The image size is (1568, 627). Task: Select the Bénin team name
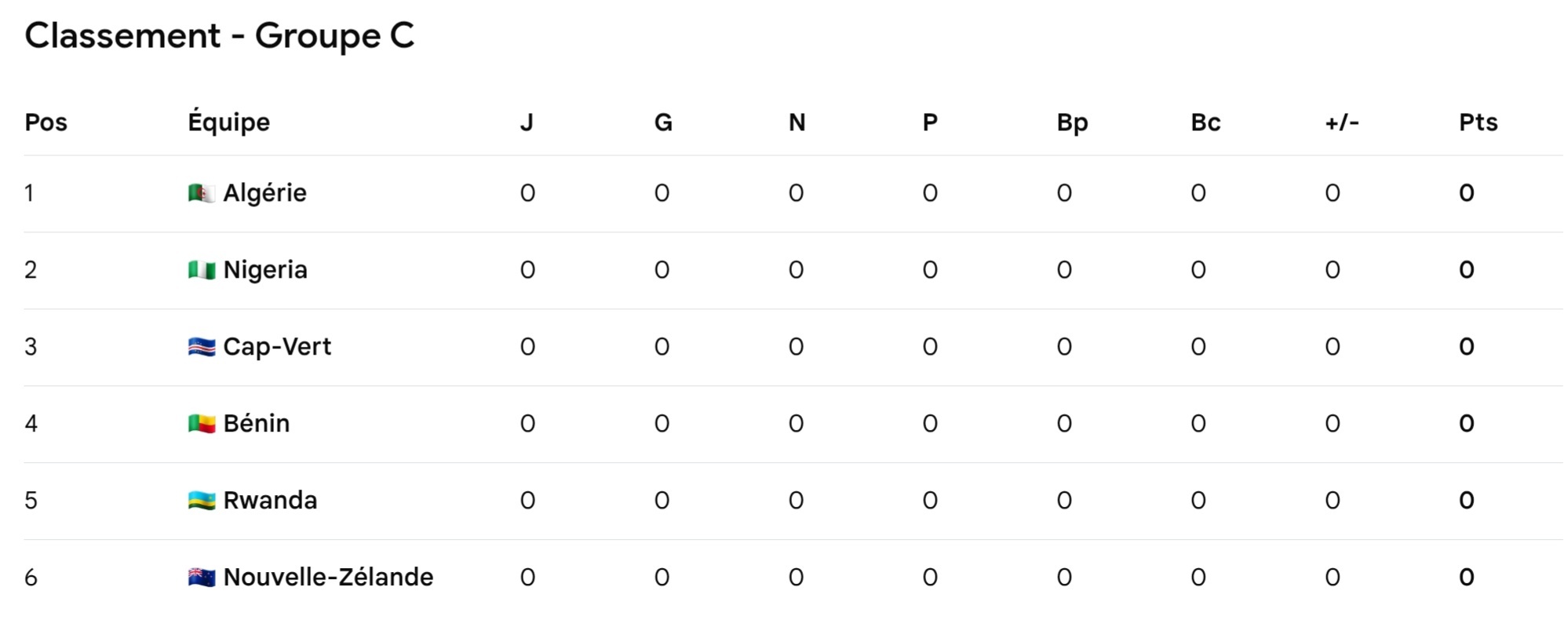pos(257,424)
